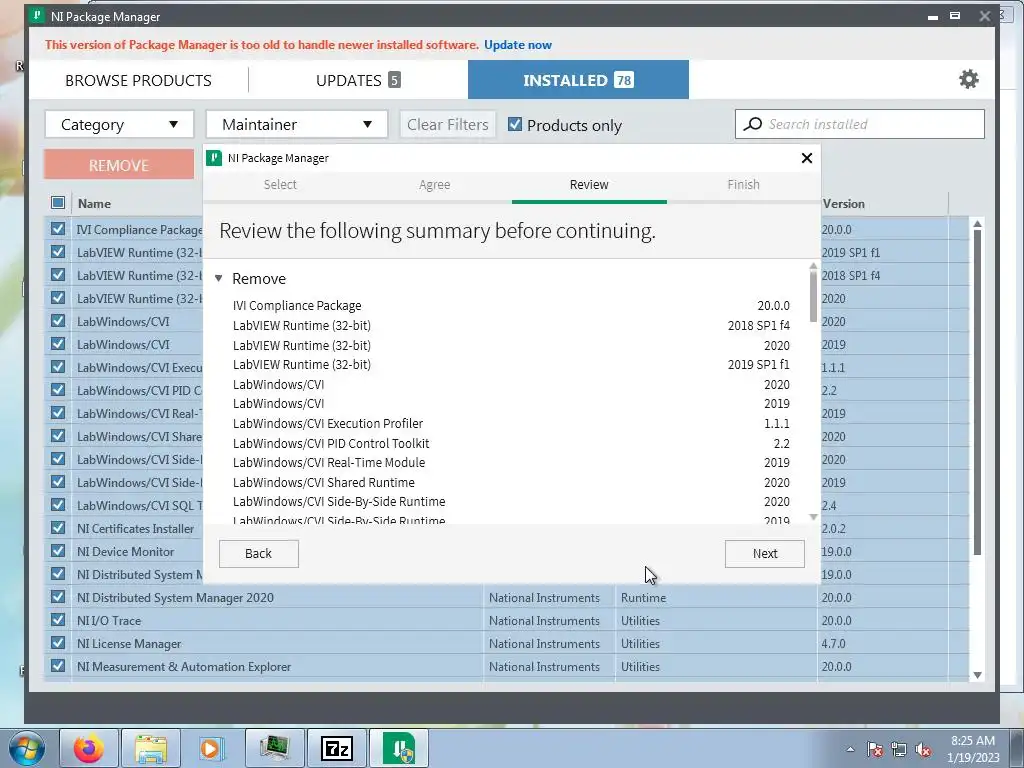Viewport: 1024px width, 768px height.
Task: Click the dialog summary scroll-up arrow
Action: (x=813, y=266)
